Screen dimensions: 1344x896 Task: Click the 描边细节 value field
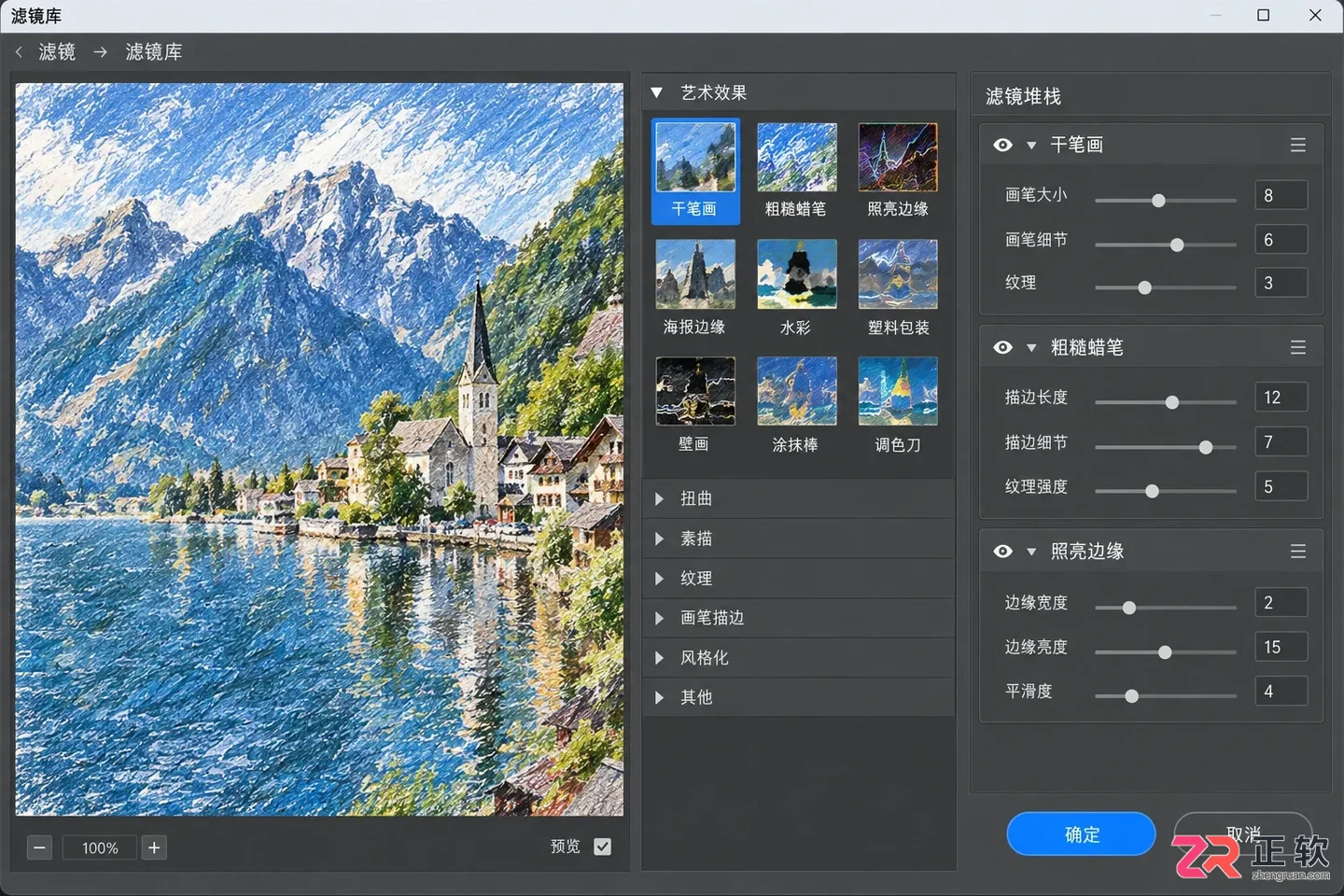click(1281, 442)
